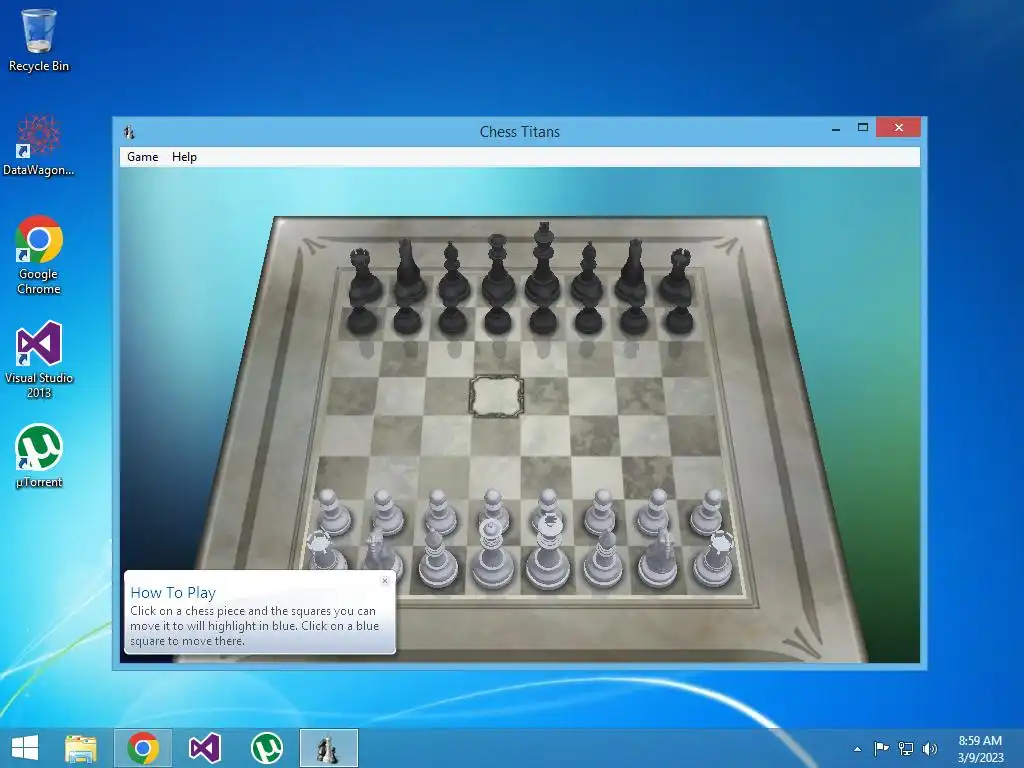
Task: Show hidden system tray icons
Action: (857, 749)
